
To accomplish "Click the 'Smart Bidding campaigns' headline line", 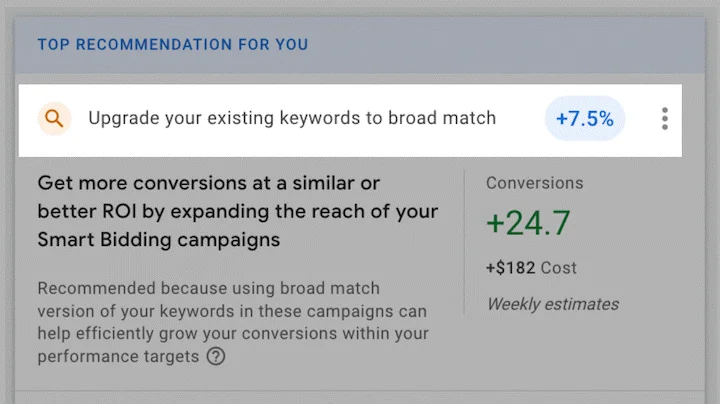I will [158, 240].
